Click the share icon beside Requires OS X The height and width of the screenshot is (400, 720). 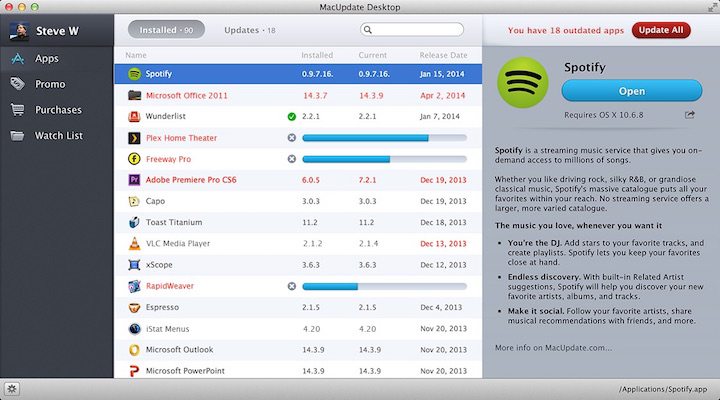[x=690, y=115]
